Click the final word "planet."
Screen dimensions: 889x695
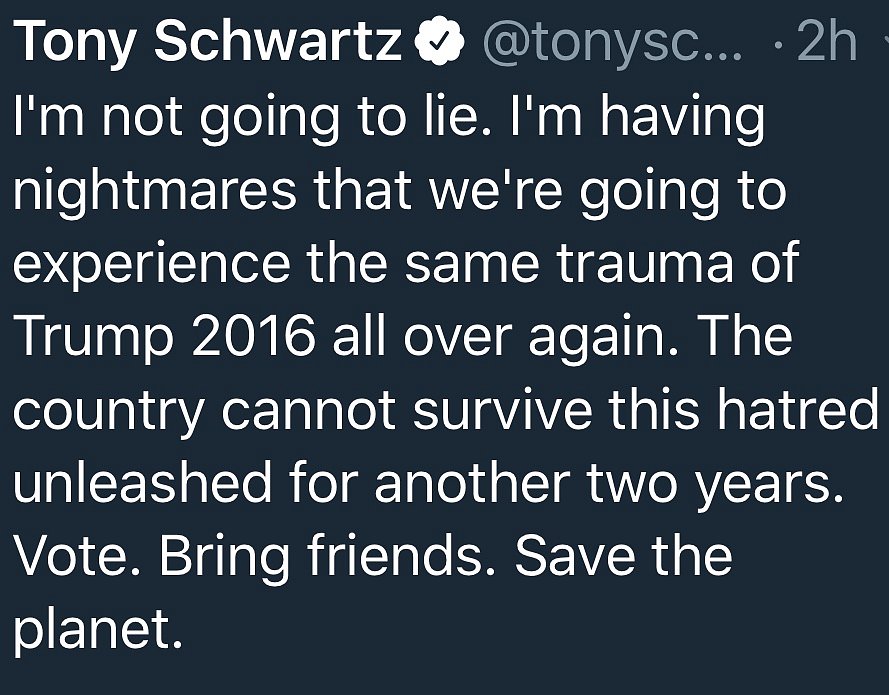tap(98, 630)
